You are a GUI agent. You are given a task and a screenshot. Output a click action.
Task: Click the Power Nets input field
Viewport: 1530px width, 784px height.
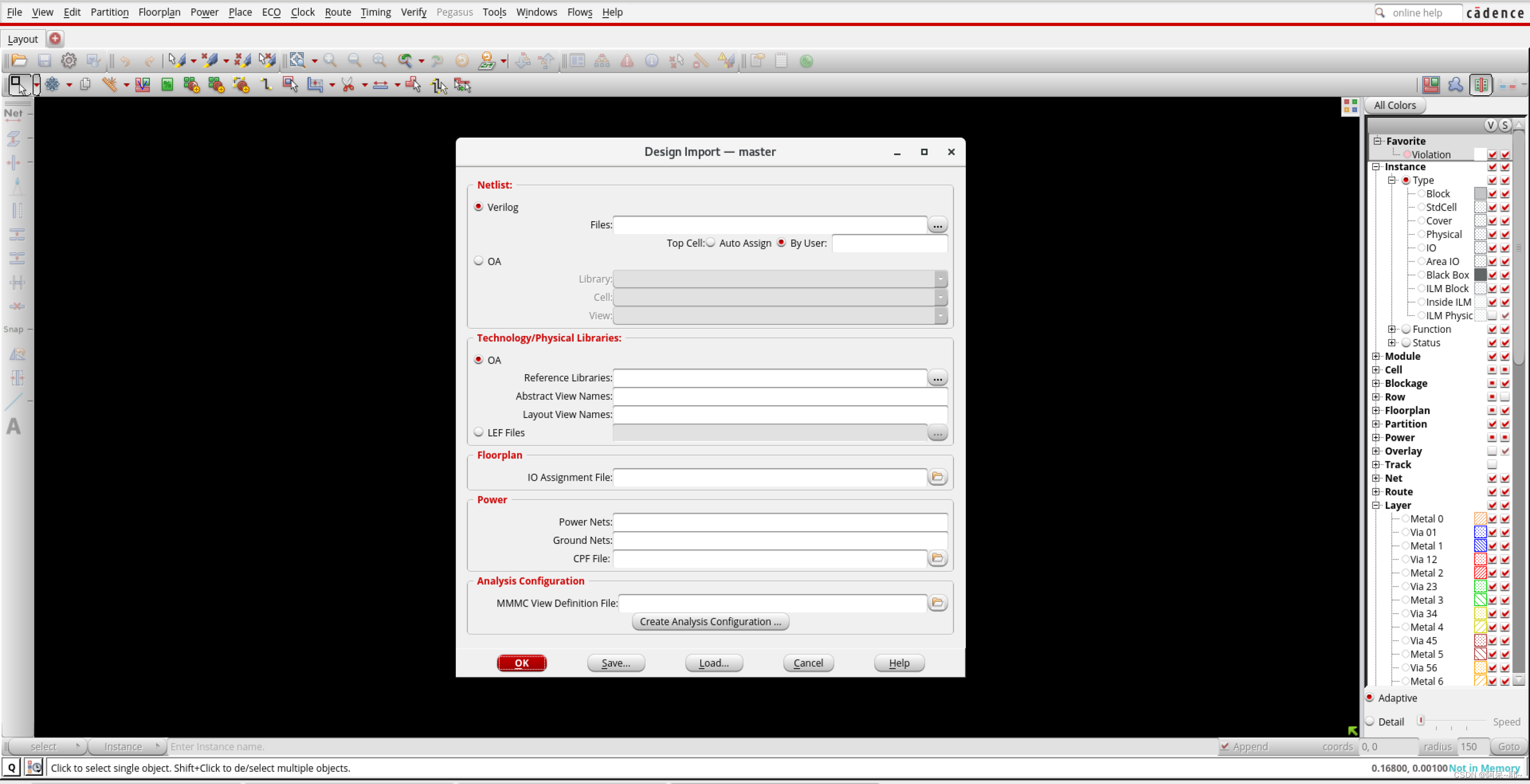(x=780, y=521)
